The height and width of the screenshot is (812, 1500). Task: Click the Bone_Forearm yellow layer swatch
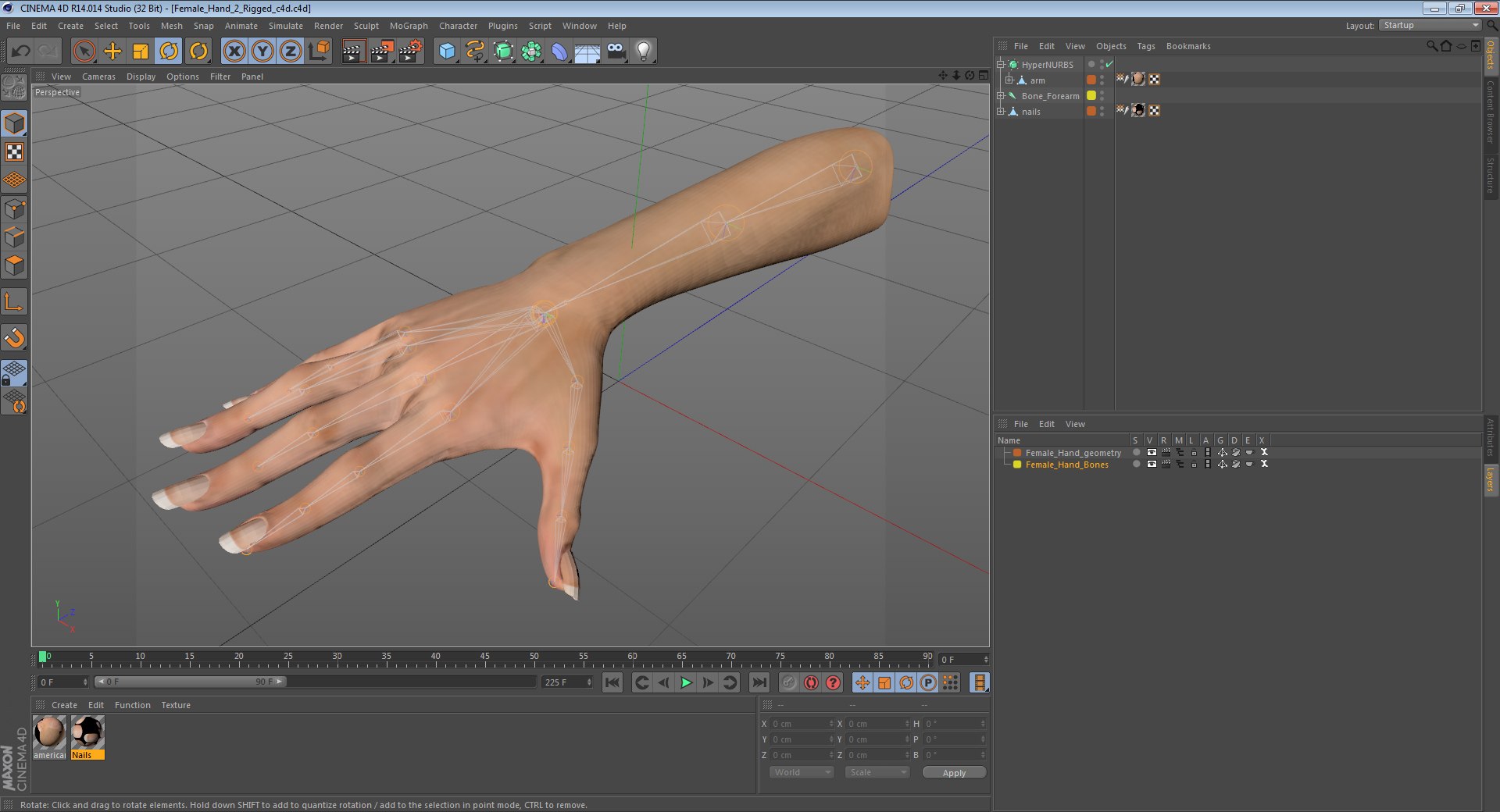click(x=1091, y=96)
